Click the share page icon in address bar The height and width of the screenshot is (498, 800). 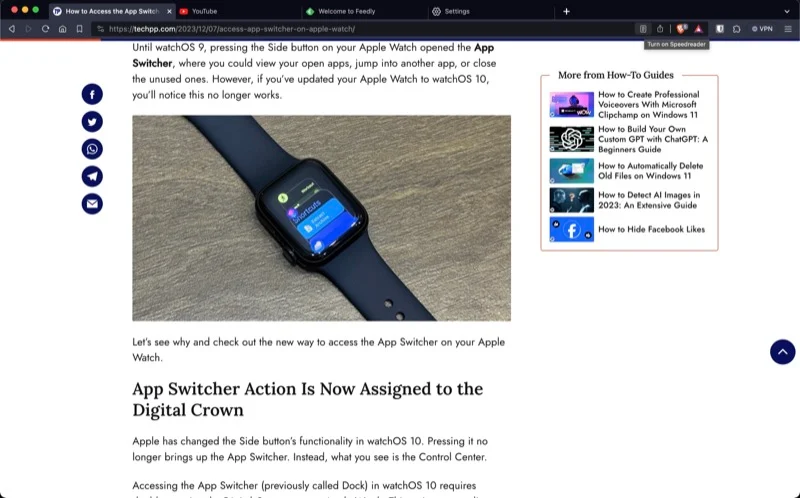[660, 29]
